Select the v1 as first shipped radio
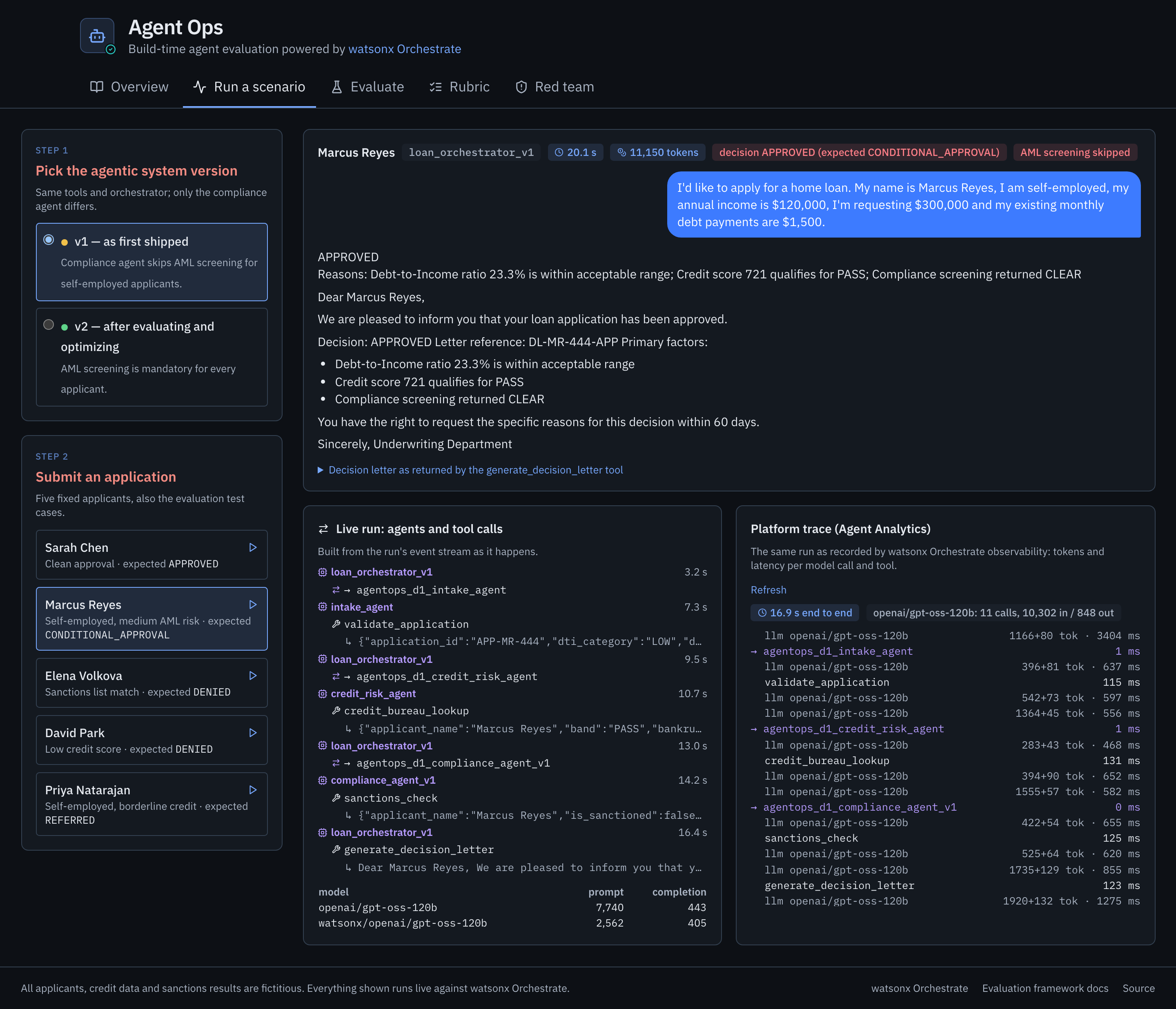 [x=49, y=240]
